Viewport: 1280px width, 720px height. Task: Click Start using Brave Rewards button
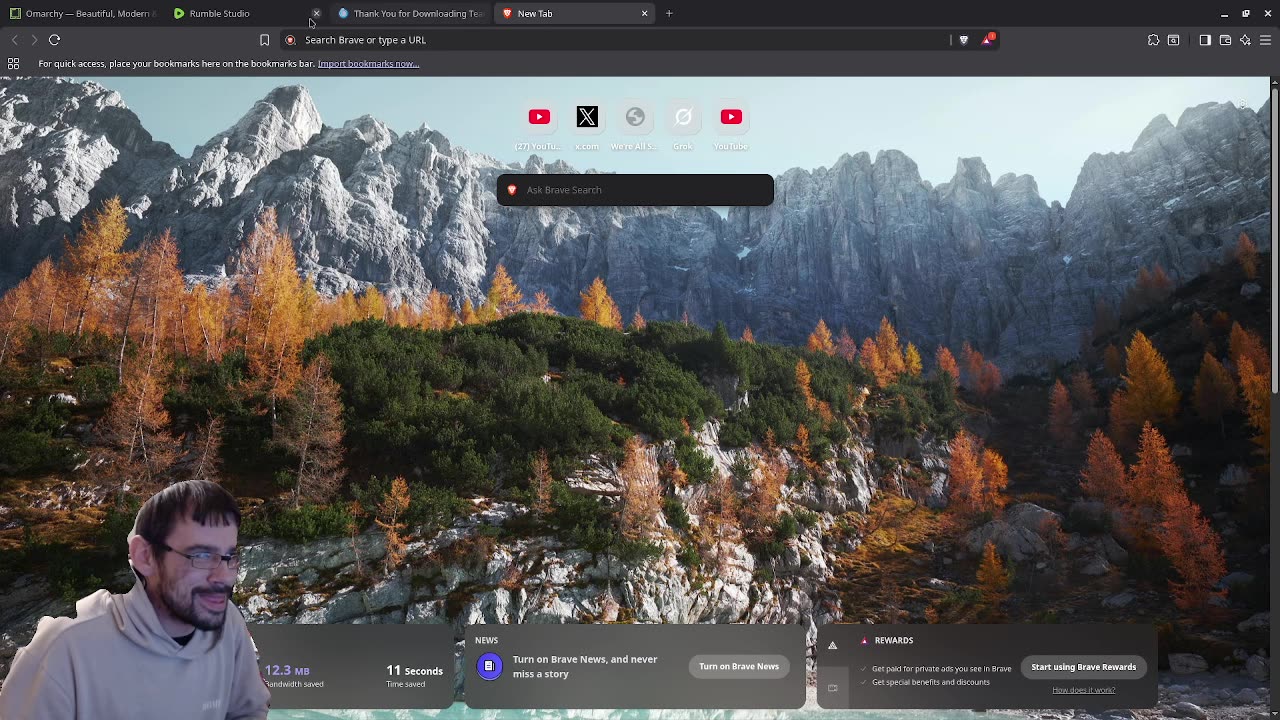coord(1084,667)
